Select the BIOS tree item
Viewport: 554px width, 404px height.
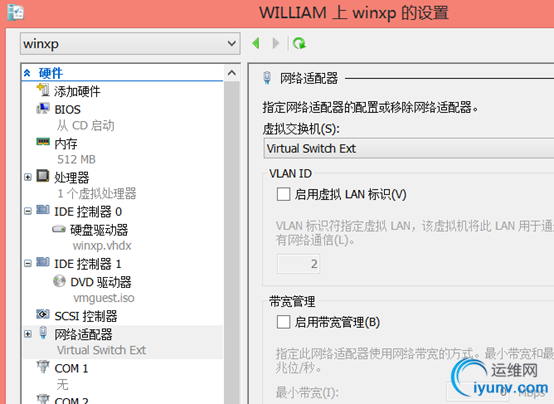point(67,110)
